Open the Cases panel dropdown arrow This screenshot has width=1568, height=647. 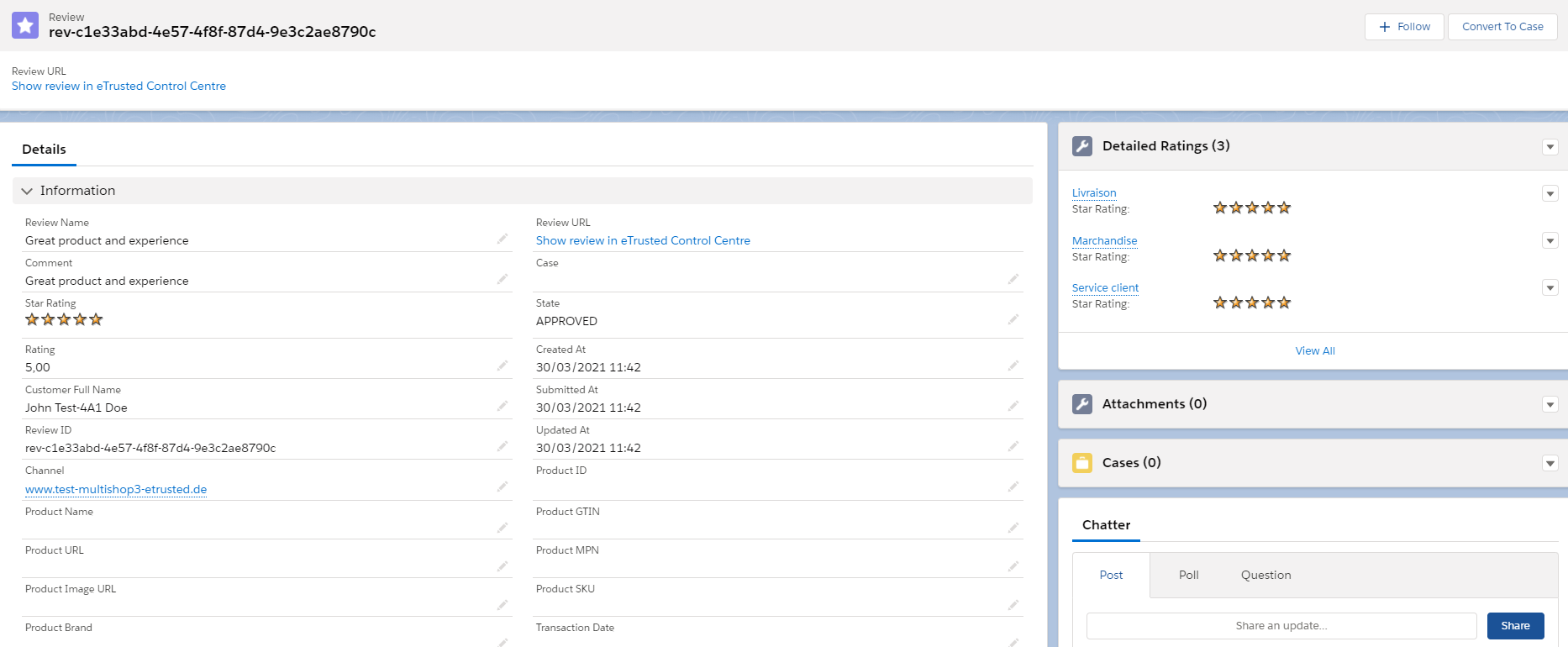click(x=1550, y=464)
